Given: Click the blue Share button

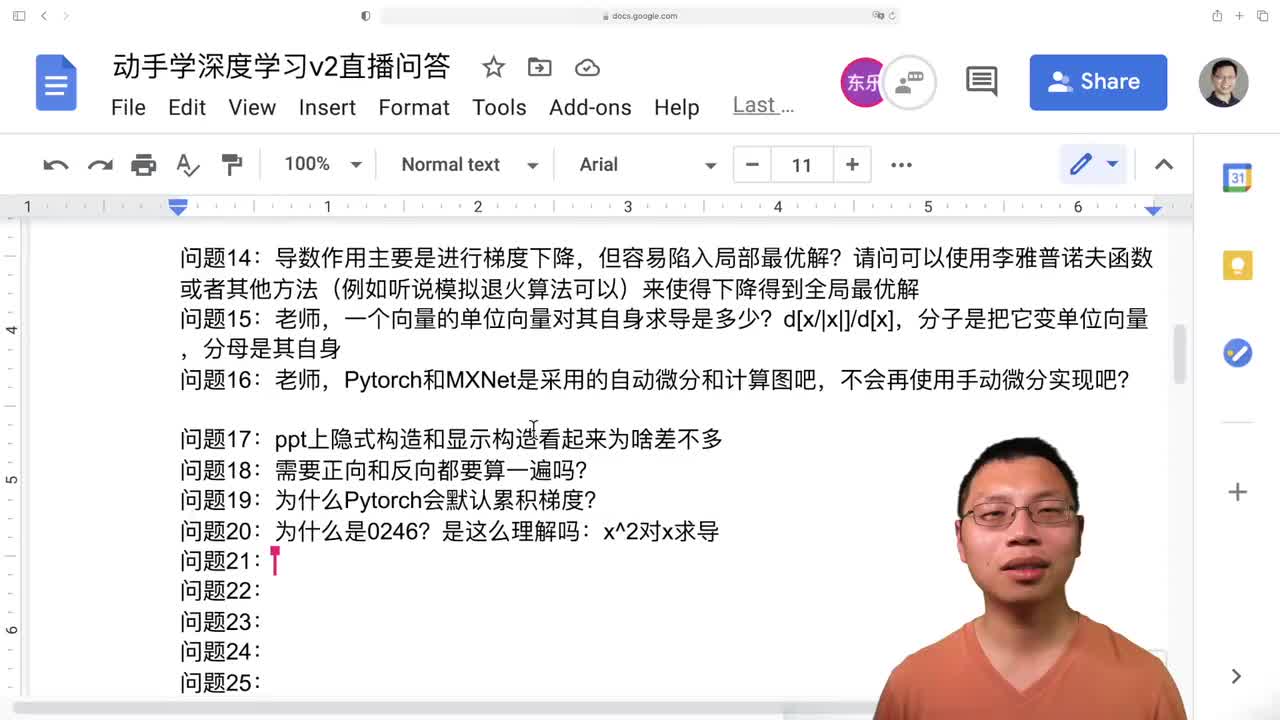Looking at the screenshot, I should 1098,82.
